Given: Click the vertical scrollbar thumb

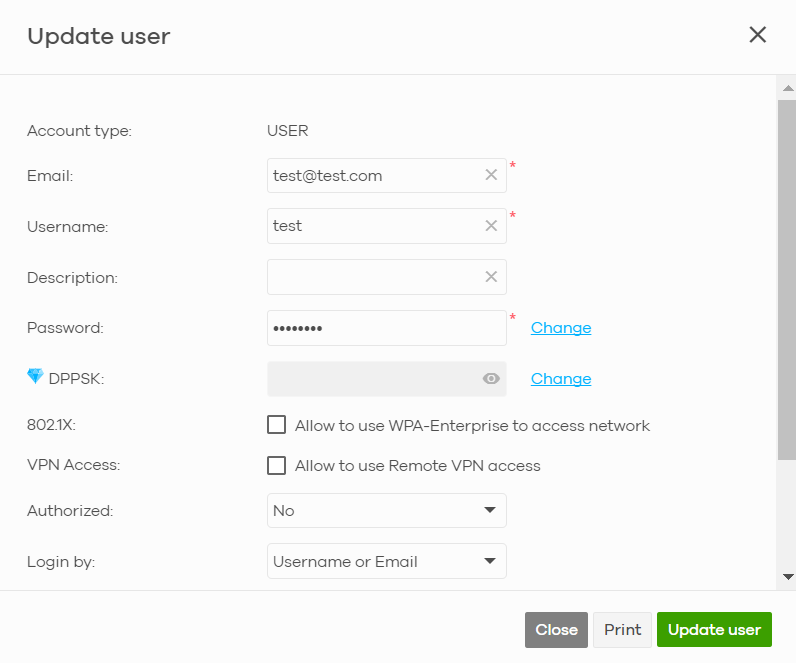Looking at the screenshot, I should 788,280.
